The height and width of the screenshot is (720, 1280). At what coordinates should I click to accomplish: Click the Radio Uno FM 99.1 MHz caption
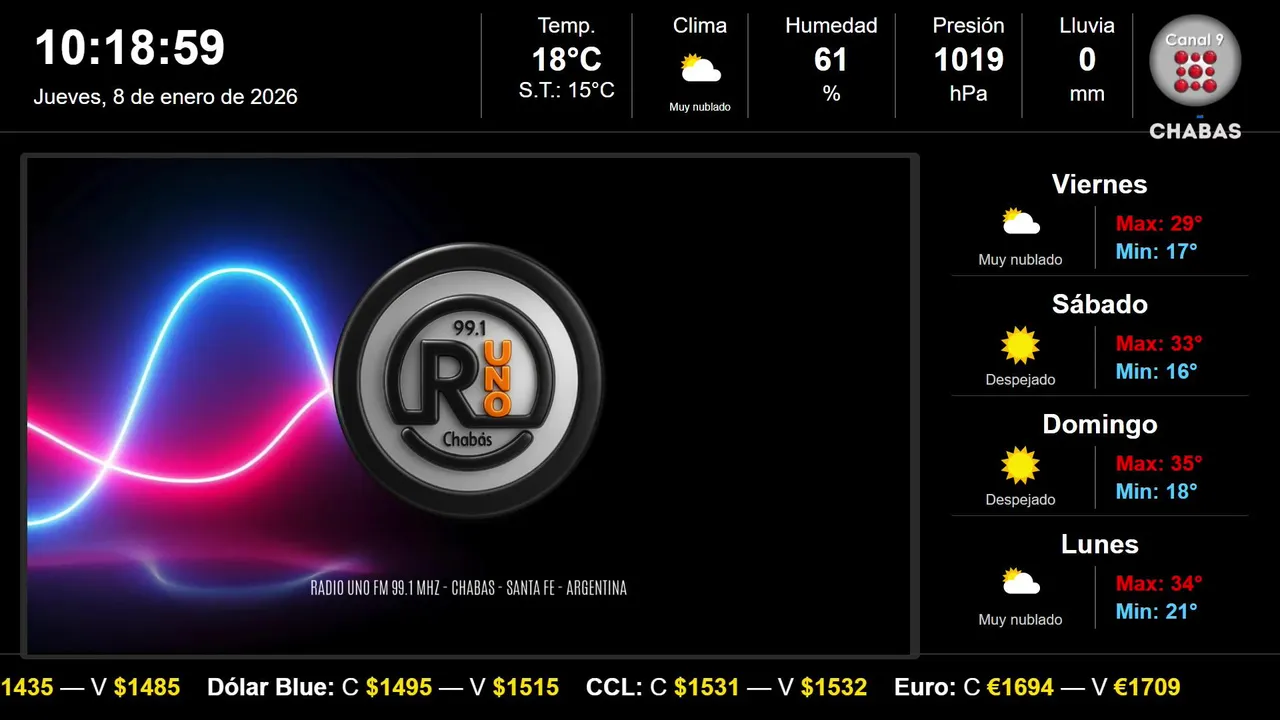coord(469,588)
